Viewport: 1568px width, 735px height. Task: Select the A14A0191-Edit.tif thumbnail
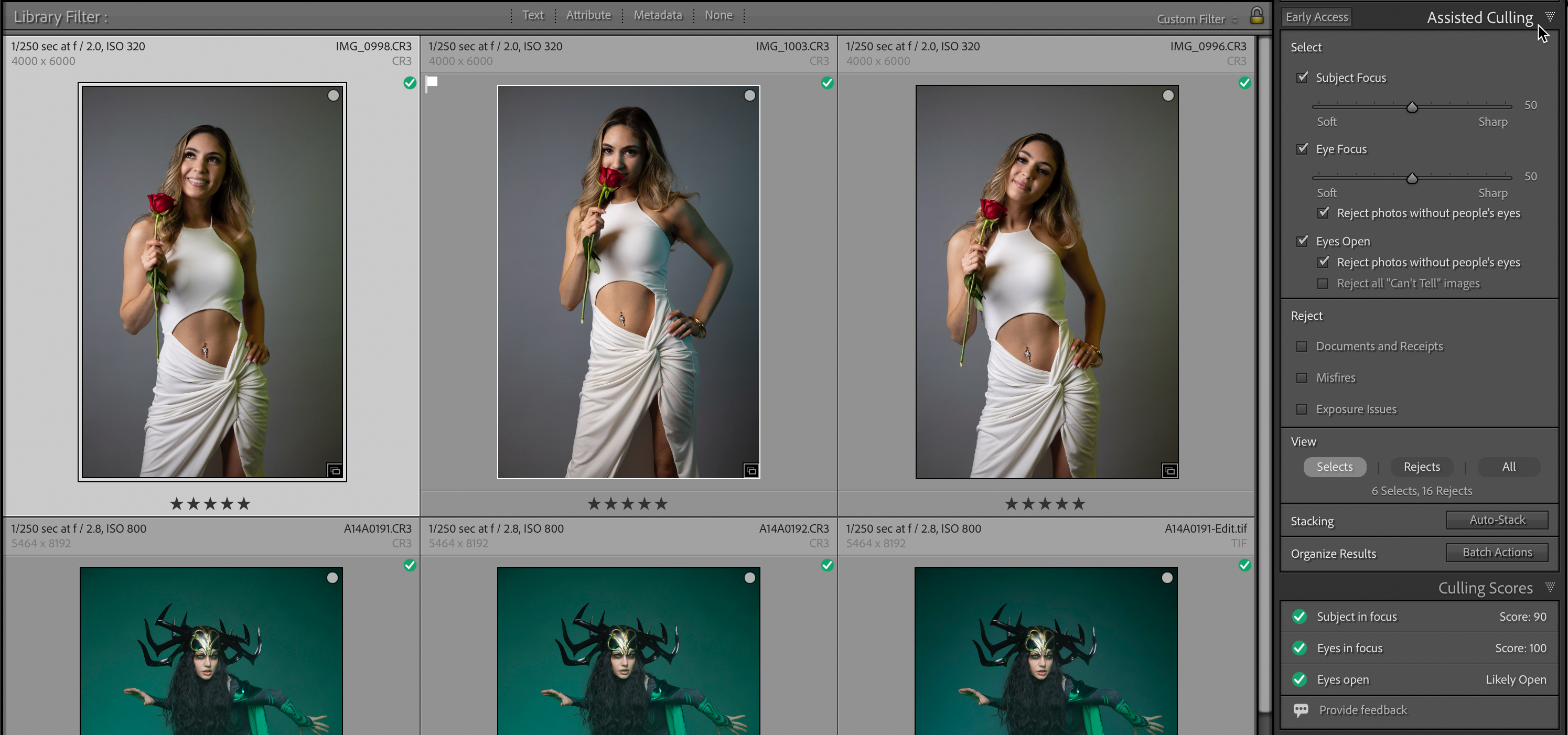point(1045,651)
